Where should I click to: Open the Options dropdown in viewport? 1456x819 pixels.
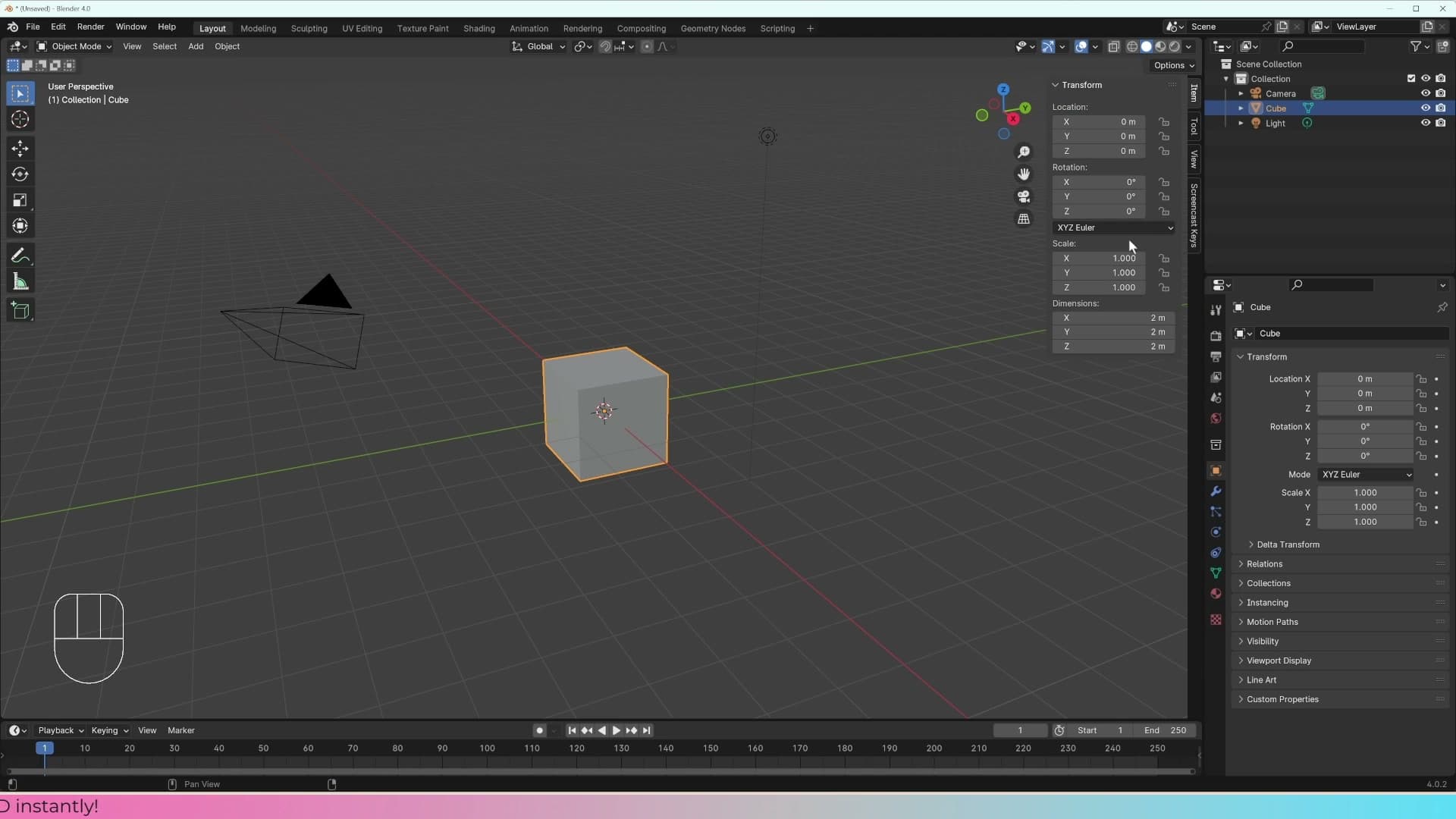coord(1174,66)
